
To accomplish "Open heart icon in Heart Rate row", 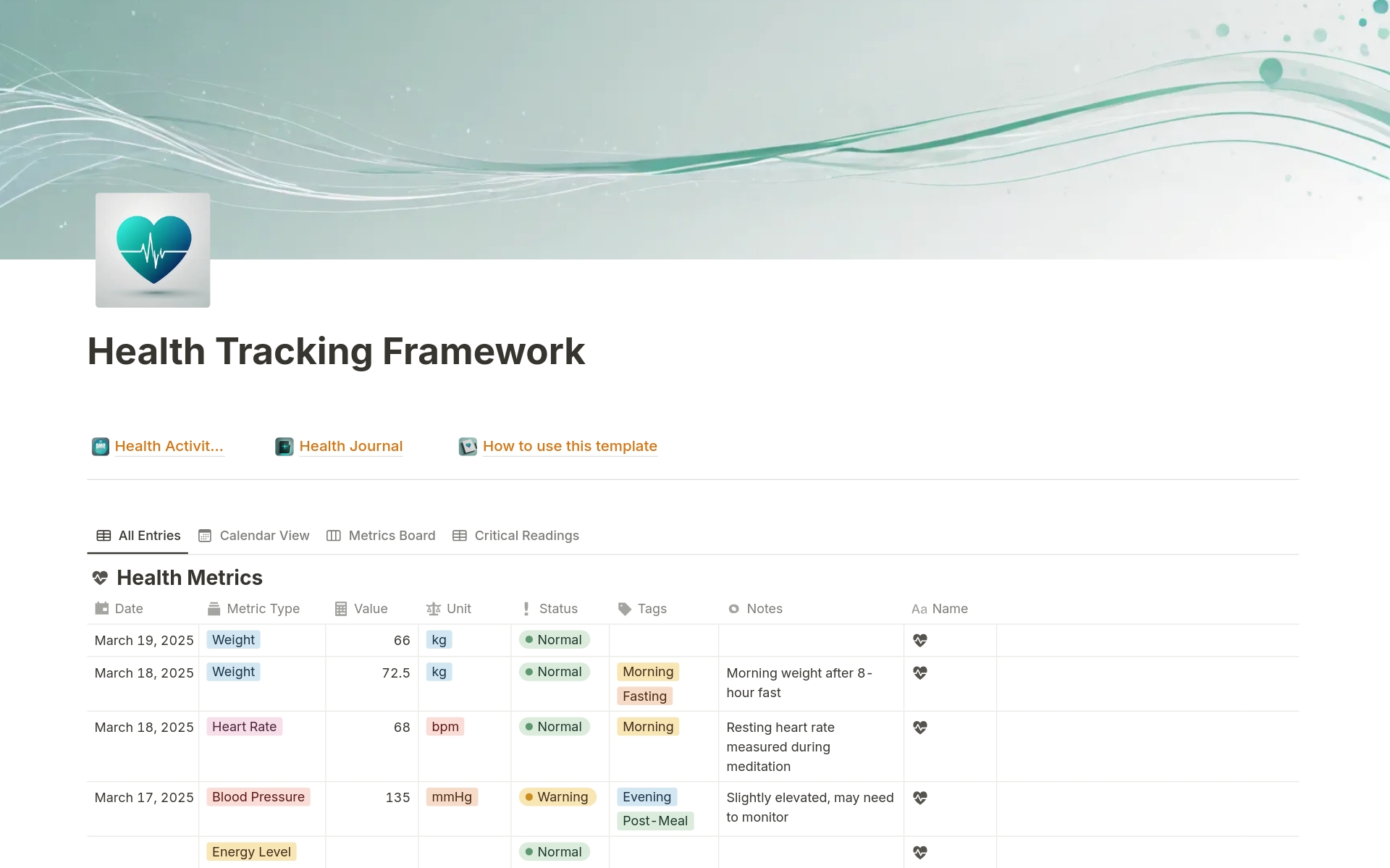I will coord(920,728).
